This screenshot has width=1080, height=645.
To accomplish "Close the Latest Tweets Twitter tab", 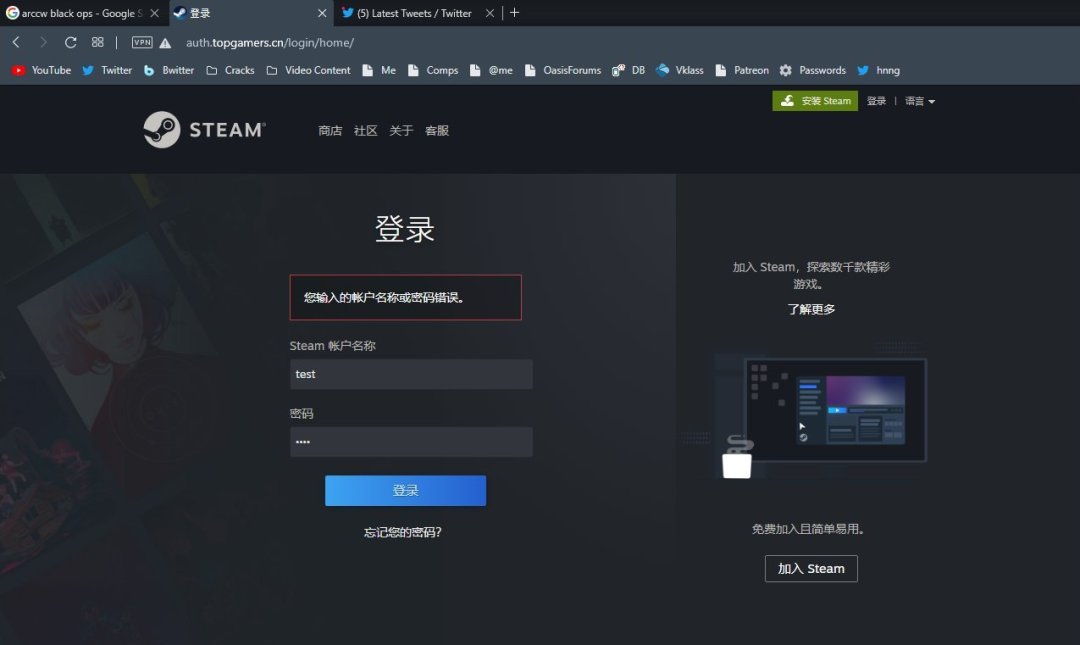I will click(490, 13).
